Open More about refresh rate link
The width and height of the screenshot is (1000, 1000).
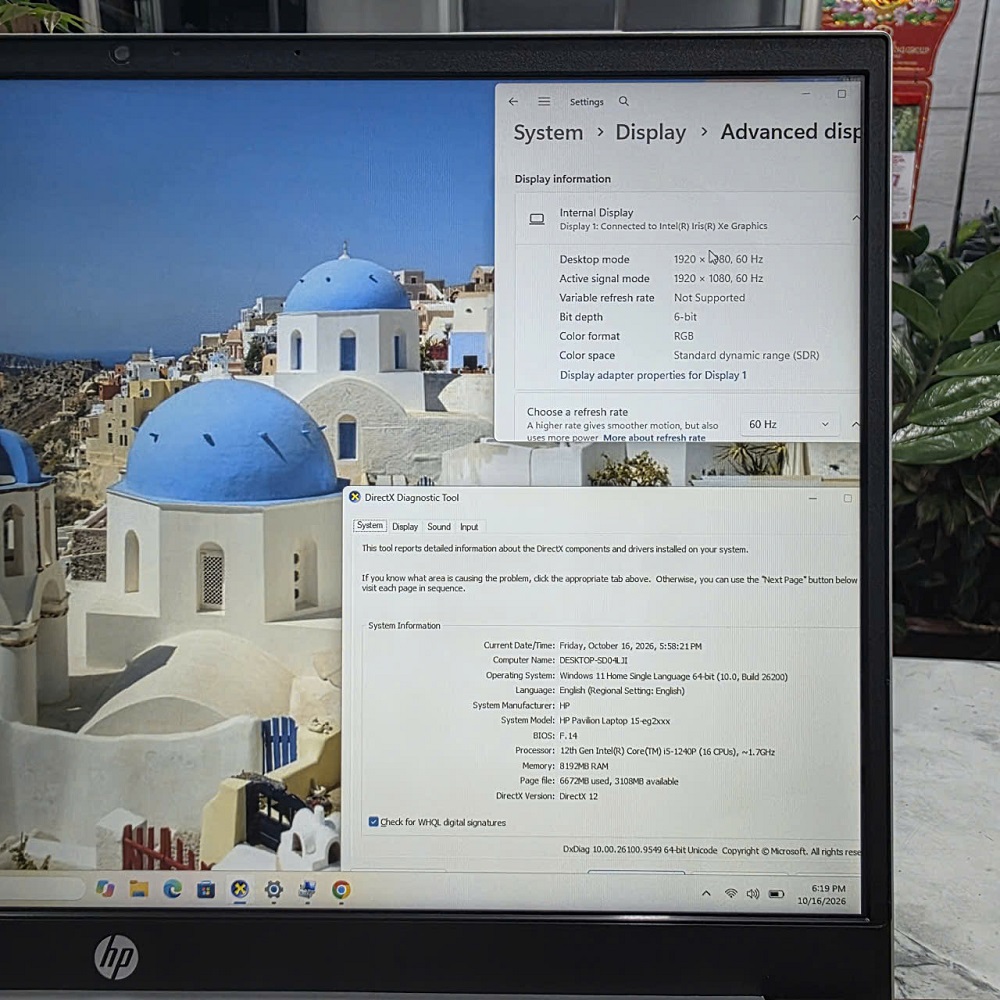(x=654, y=438)
